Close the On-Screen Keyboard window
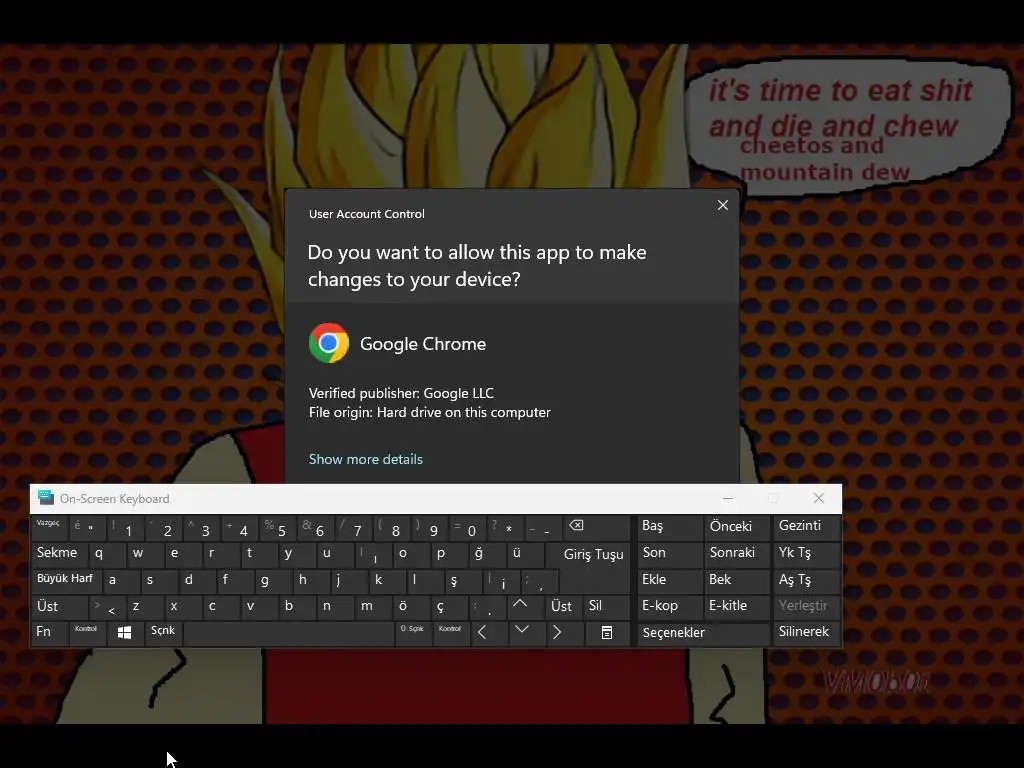Viewport: 1024px width, 768px height. (818, 498)
